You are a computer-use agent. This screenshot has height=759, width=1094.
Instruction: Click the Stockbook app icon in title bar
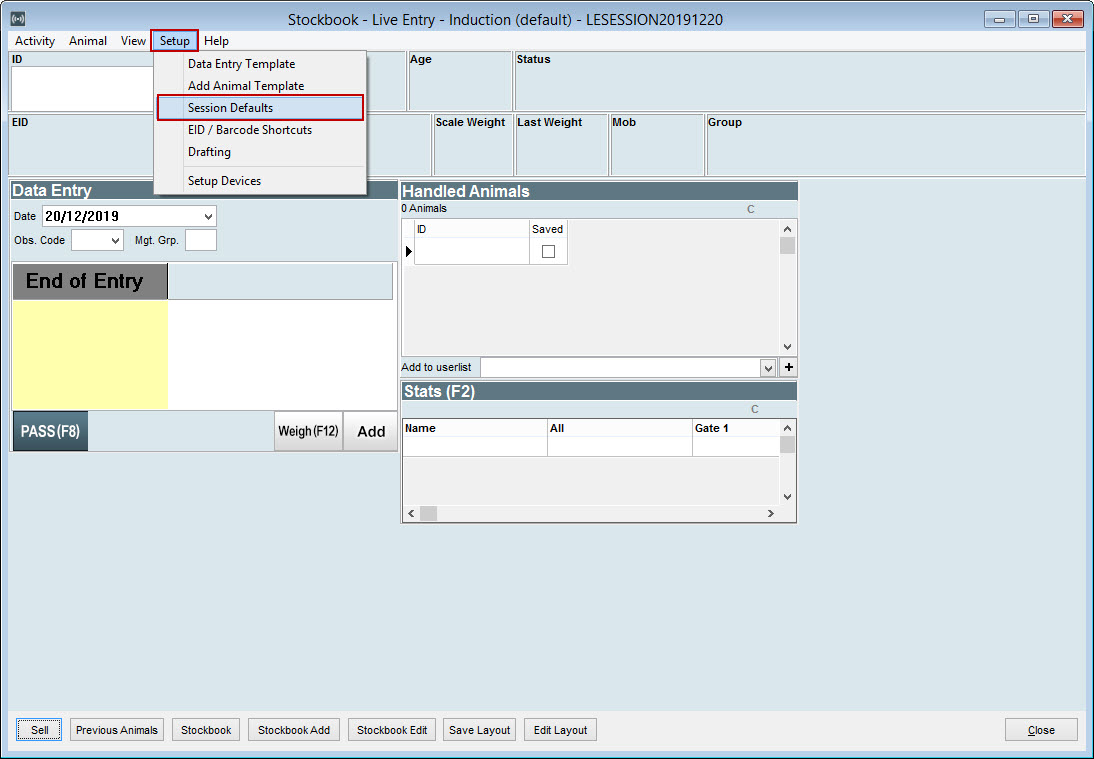17,19
